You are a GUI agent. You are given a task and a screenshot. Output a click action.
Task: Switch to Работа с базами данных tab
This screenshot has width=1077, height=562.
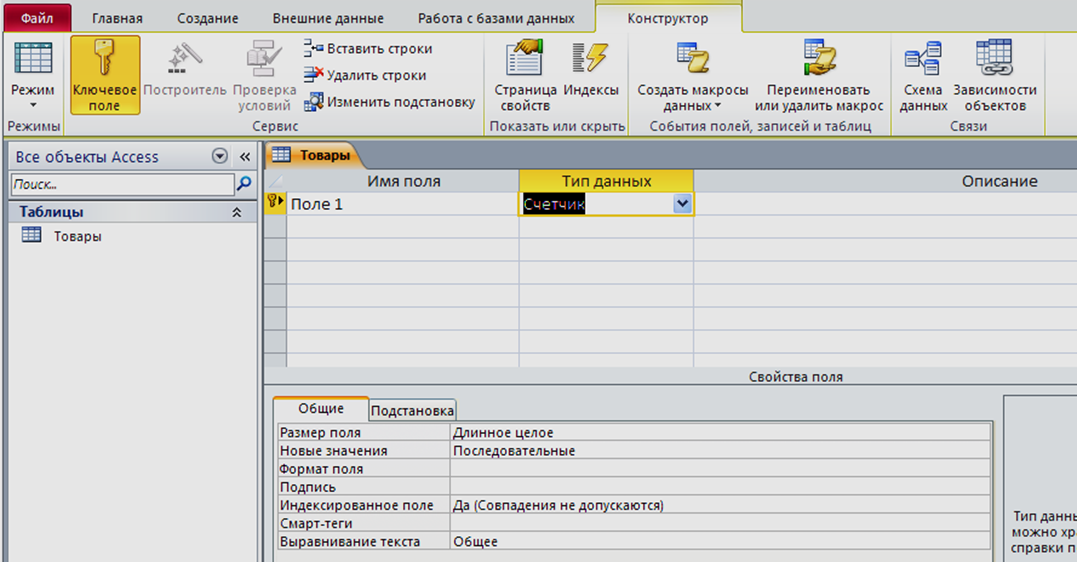496,19
